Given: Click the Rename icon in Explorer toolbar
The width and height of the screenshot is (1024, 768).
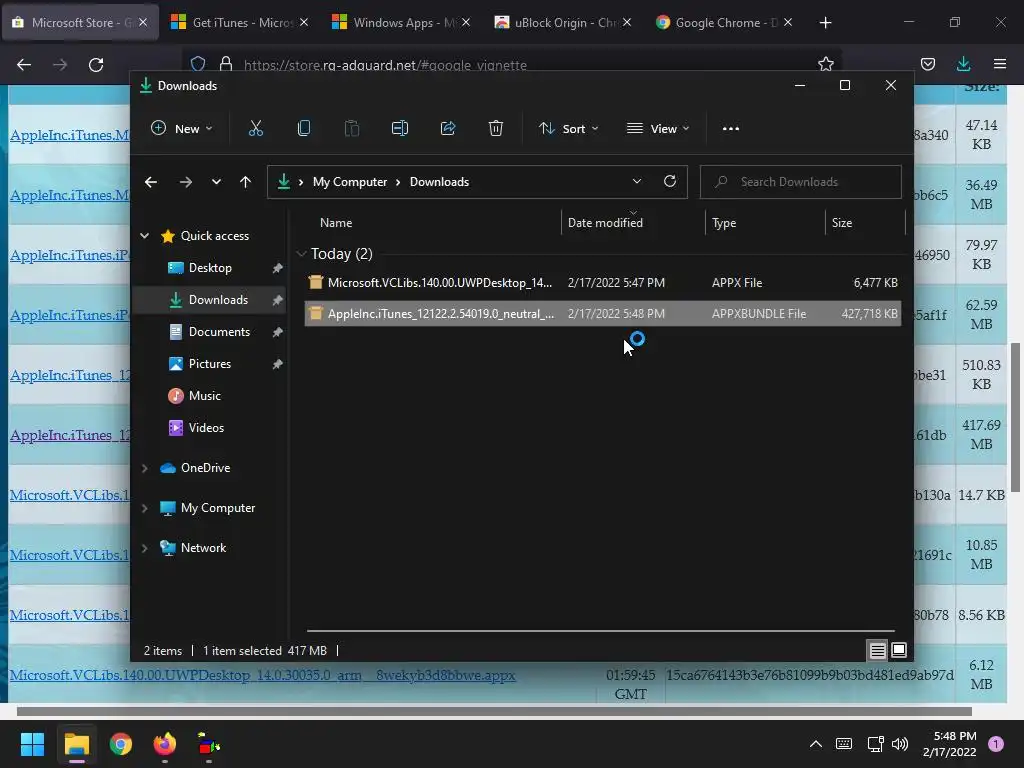Looking at the screenshot, I should (400, 129).
